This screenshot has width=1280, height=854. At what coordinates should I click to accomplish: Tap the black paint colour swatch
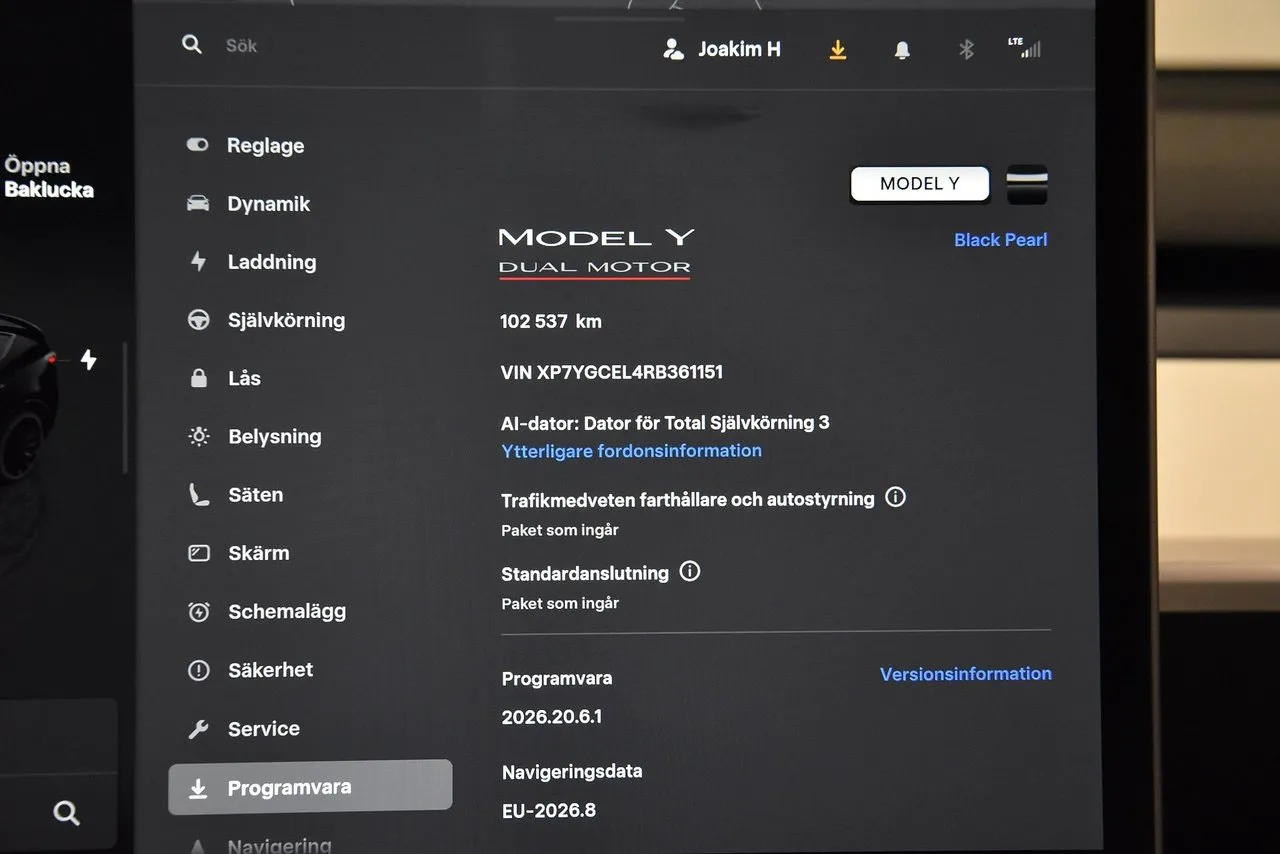(x=1027, y=185)
